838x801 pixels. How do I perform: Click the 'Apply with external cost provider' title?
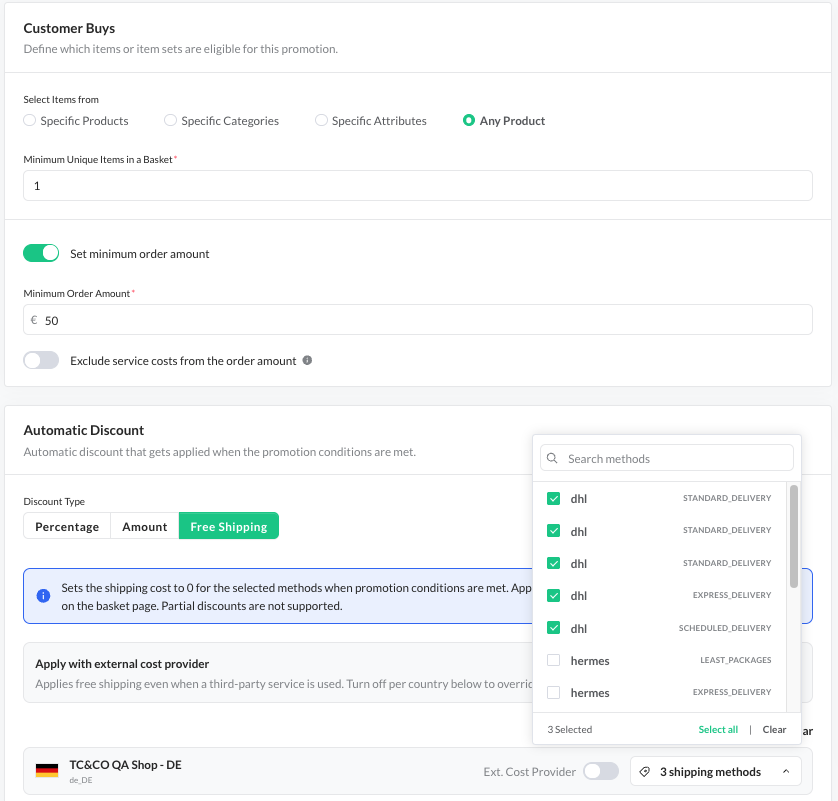tap(122, 664)
